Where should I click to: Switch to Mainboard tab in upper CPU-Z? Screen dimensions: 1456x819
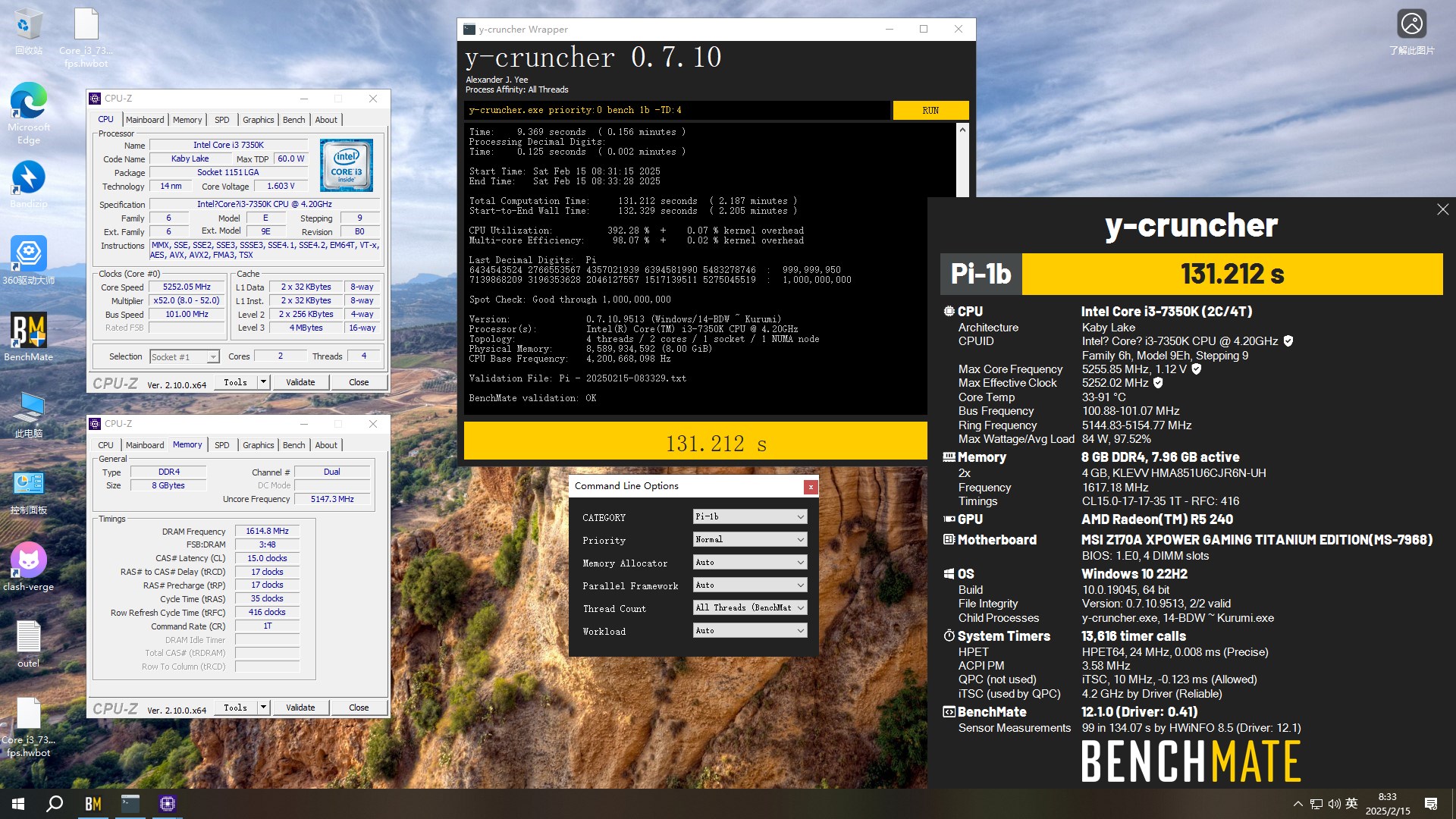click(x=145, y=120)
